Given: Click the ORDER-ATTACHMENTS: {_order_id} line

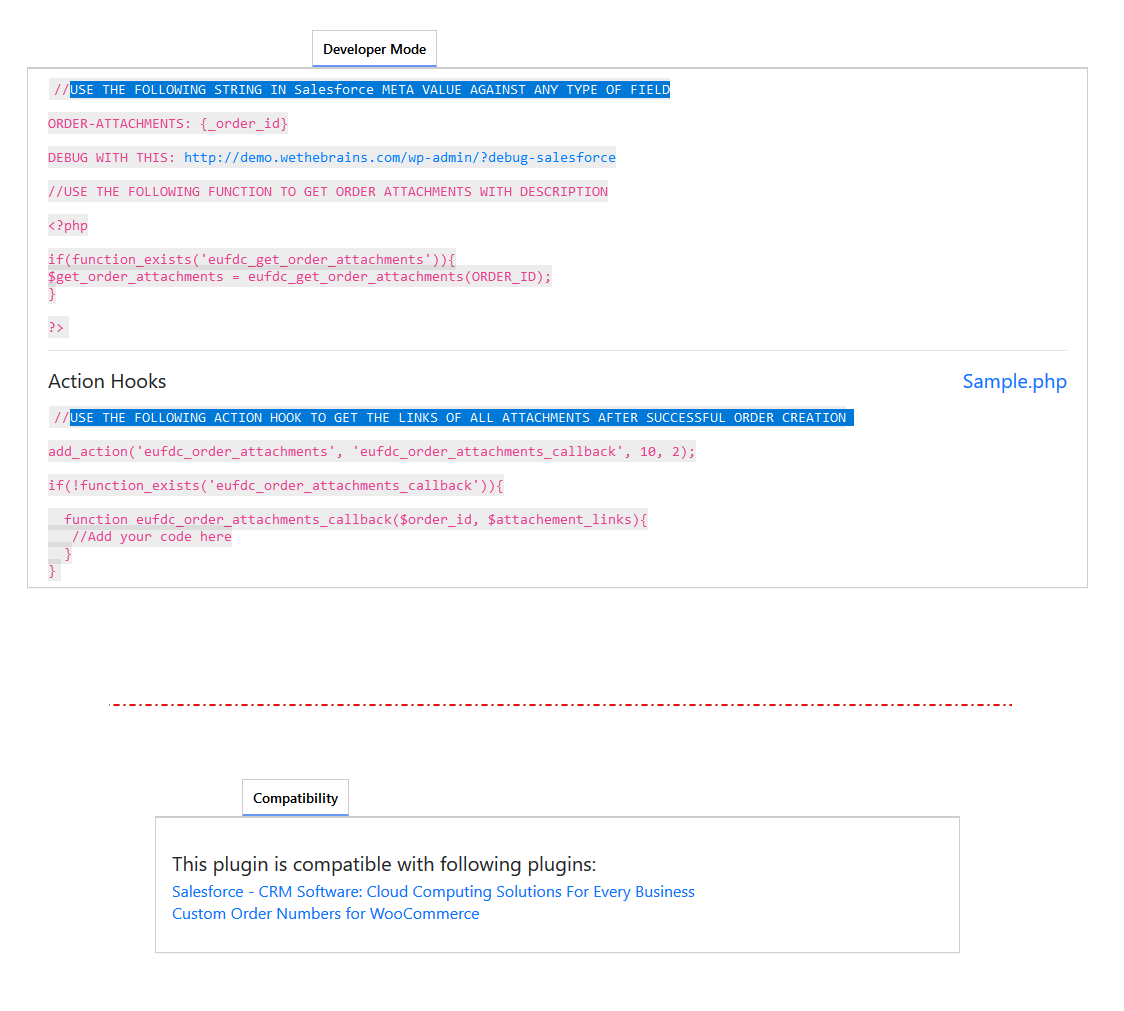Looking at the screenshot, I should (168, 123).
